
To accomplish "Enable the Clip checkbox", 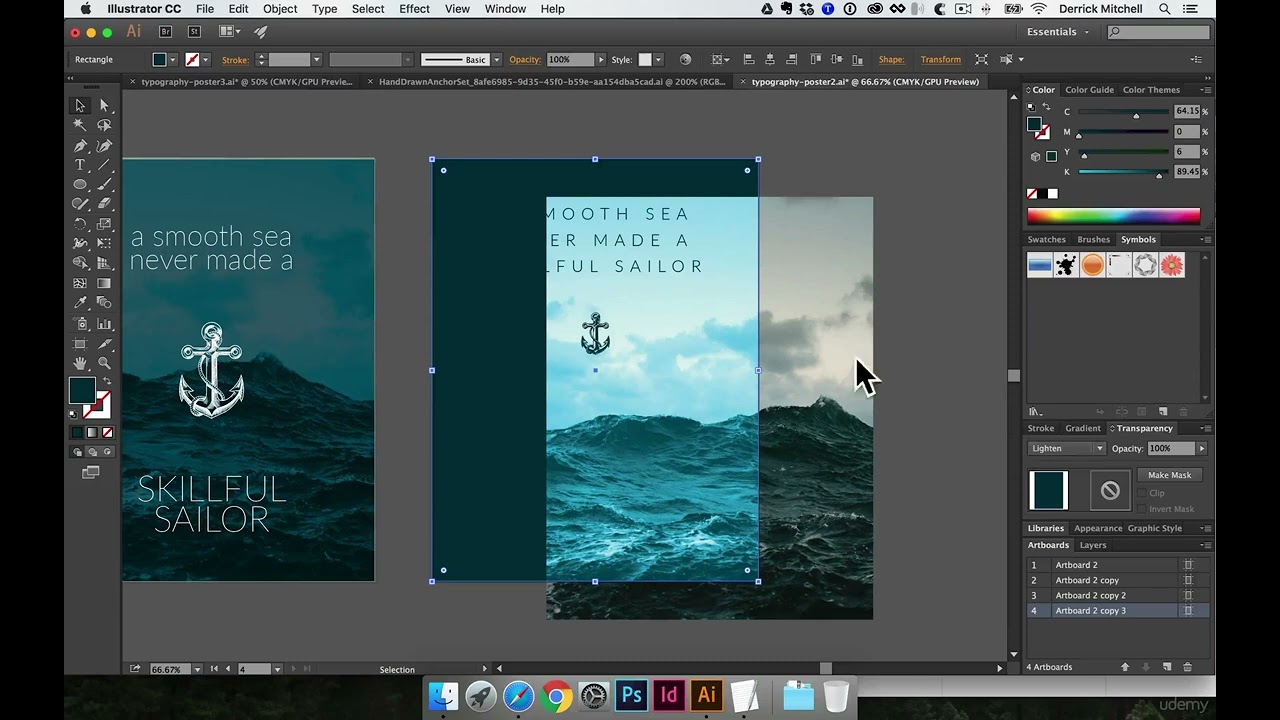I will (x=1144, y=493).
